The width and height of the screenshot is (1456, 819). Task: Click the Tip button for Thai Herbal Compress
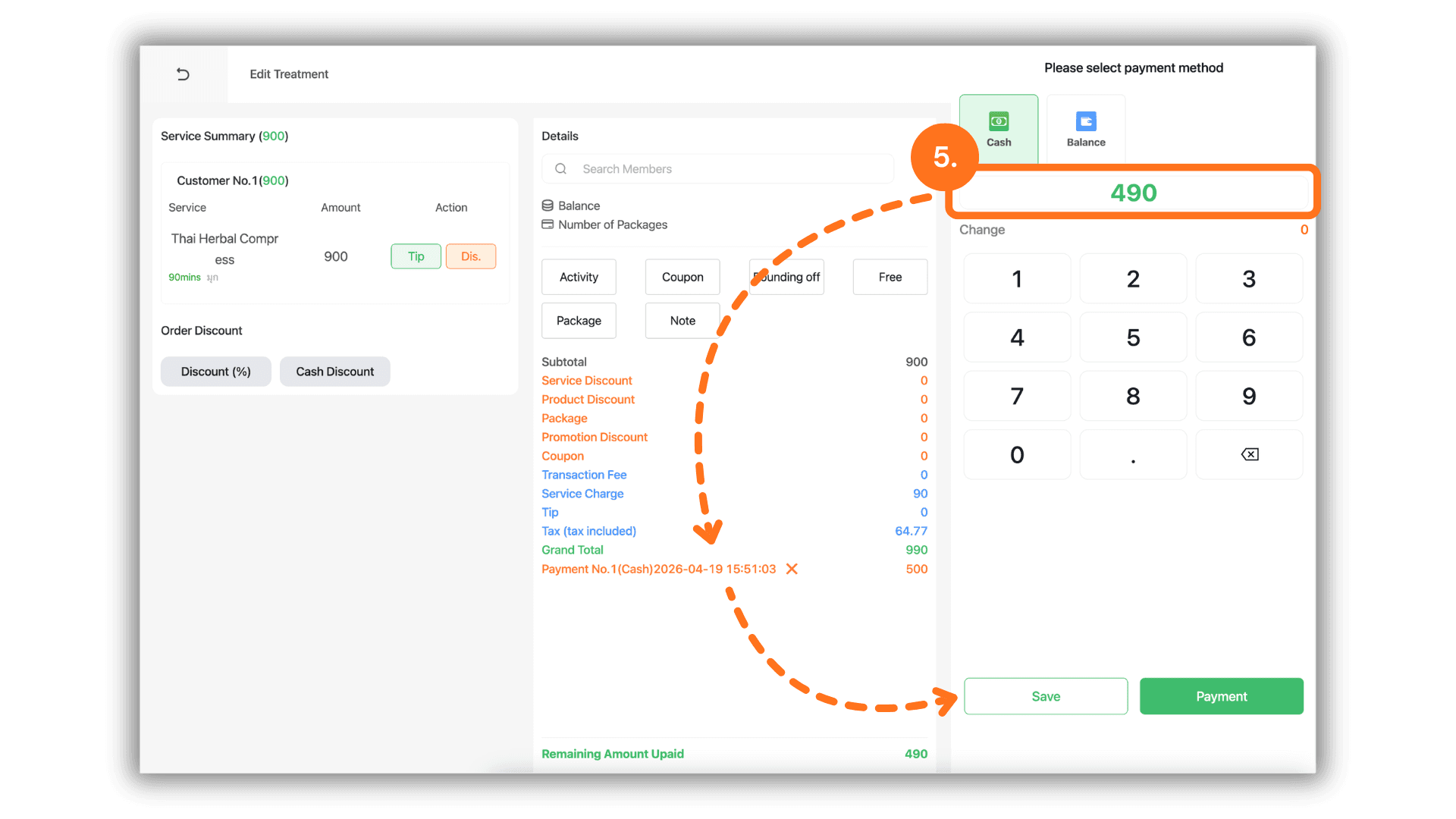416,256
